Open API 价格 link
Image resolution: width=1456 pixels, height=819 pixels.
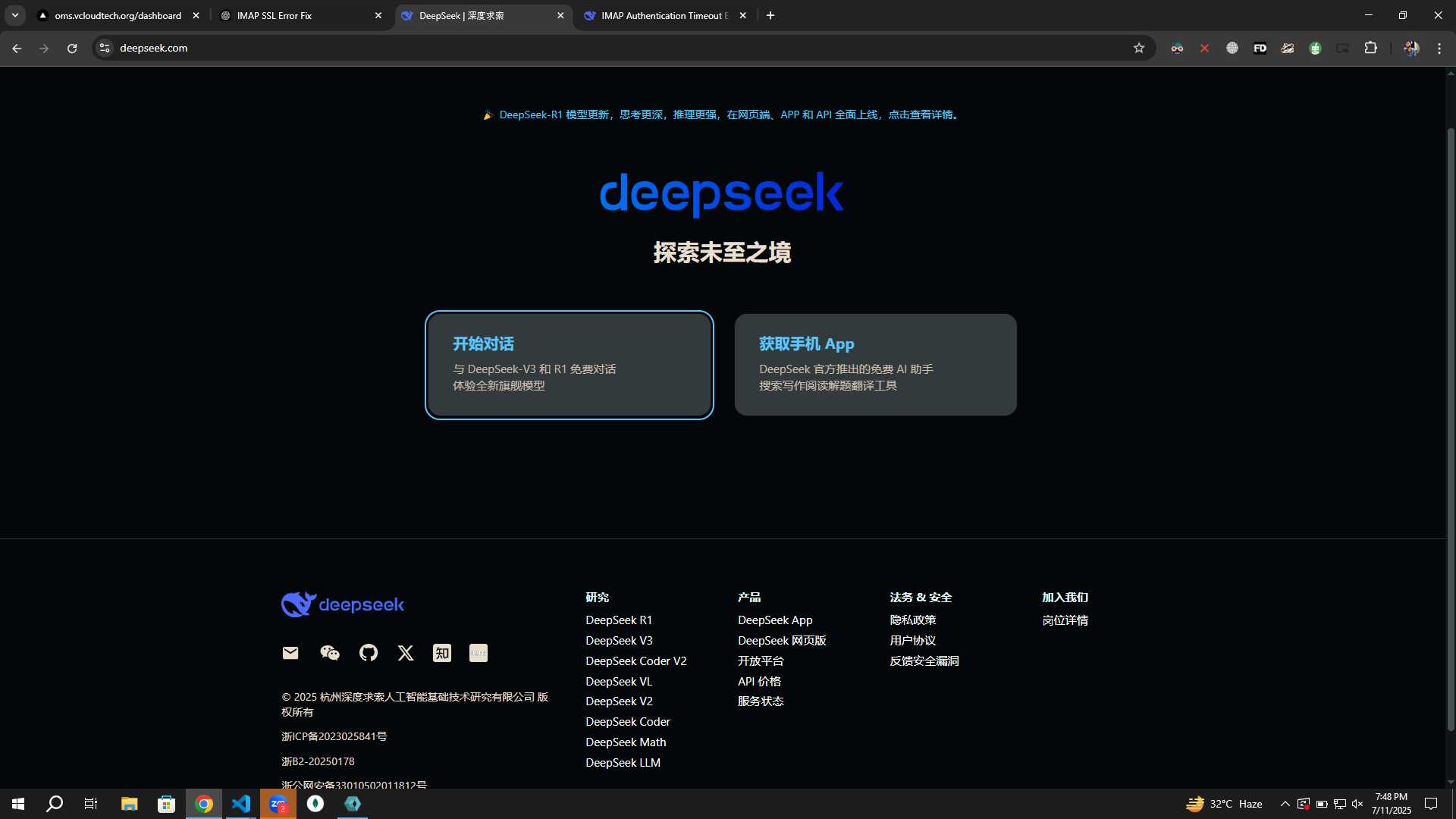[759, 682]
